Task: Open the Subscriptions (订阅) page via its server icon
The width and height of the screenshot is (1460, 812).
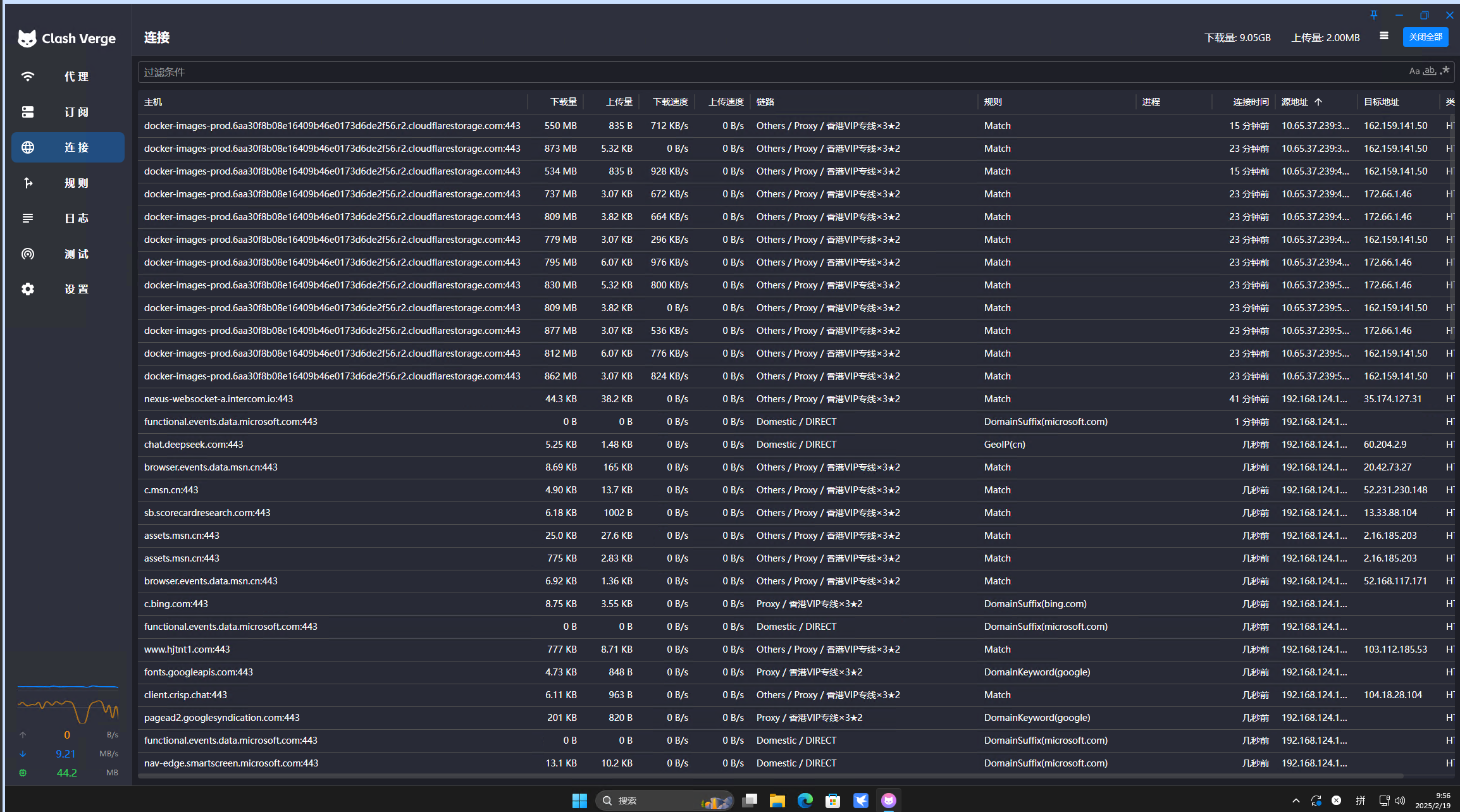Action: coord(28,112)
